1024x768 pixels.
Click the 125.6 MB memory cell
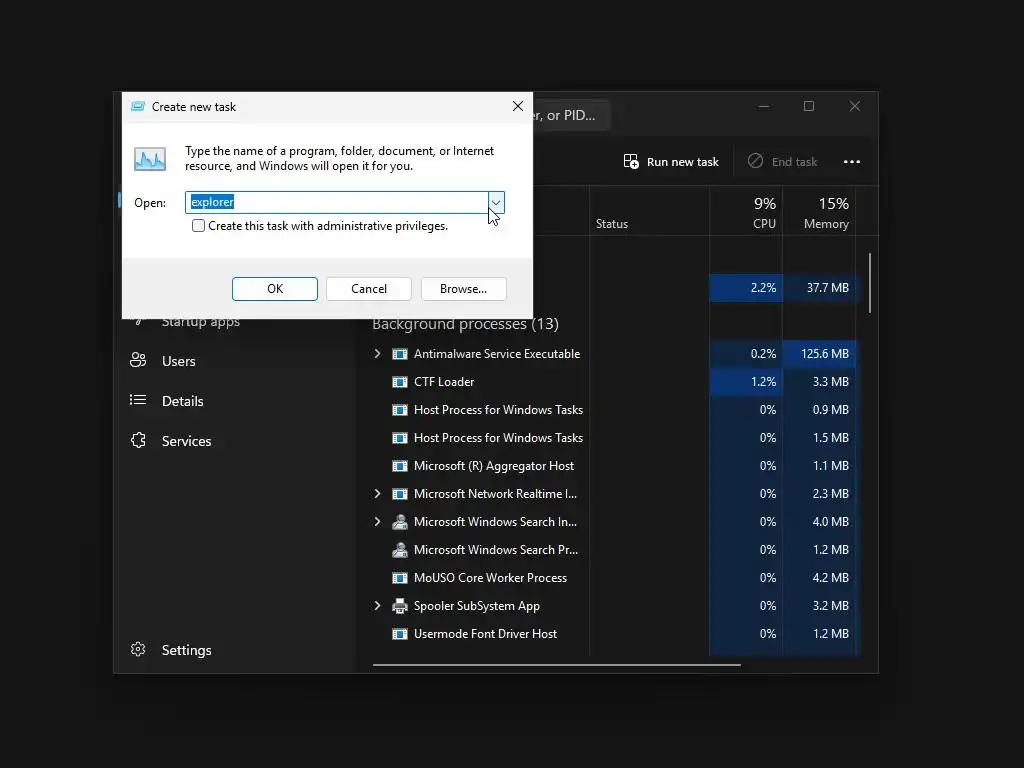point(820,353)
